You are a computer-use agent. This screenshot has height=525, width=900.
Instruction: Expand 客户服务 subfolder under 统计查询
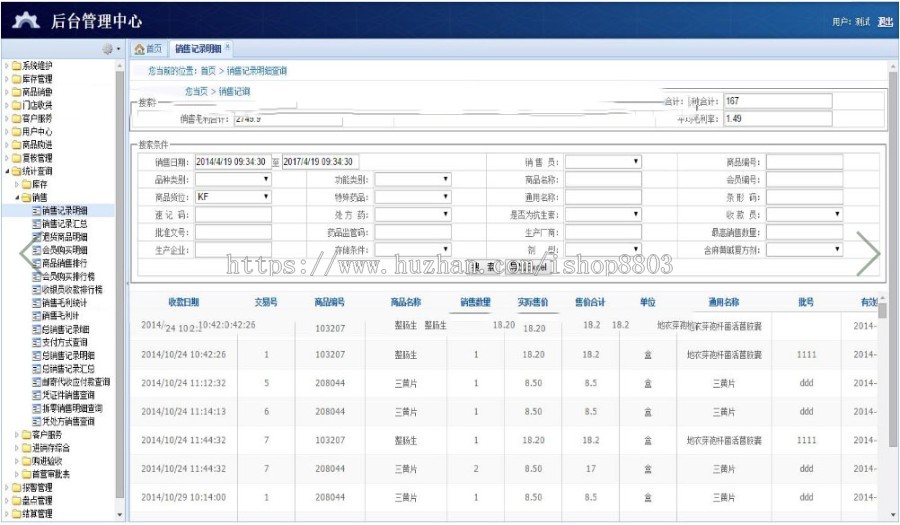[17, 435]
